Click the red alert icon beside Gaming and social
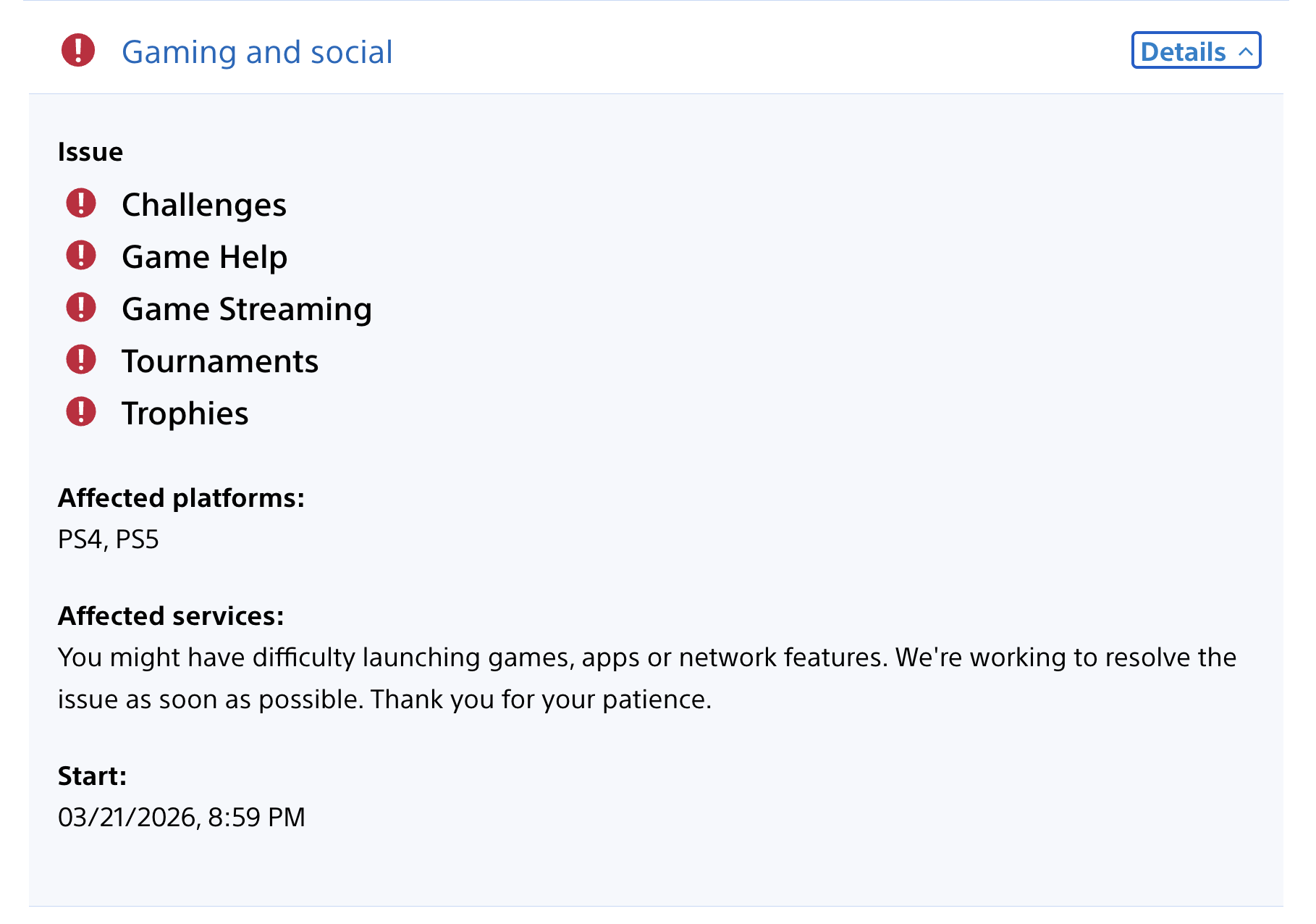 click(80, 51)
